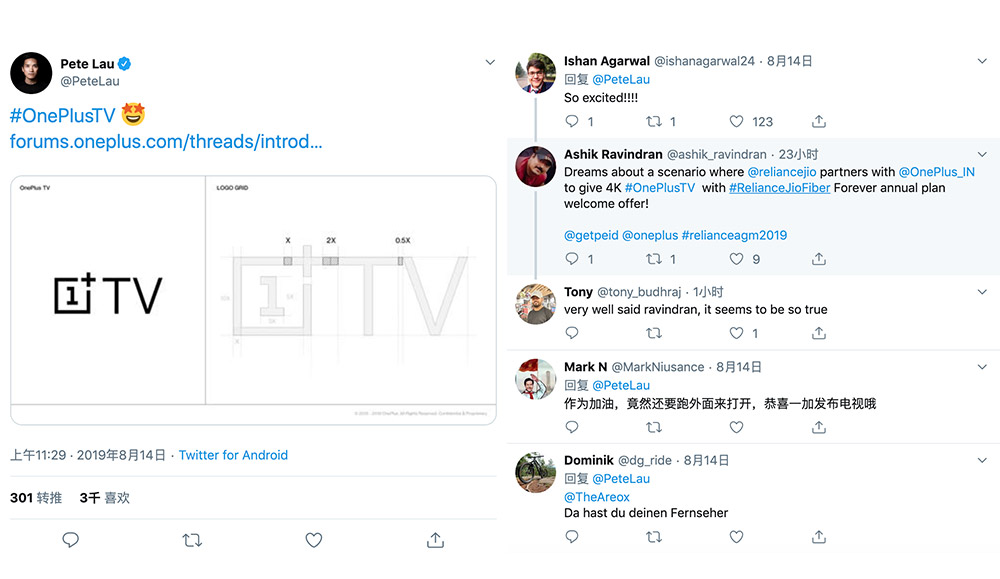Open dropdown chevron on Dominik's reply
The image size is (1000, 579).
(x=982, y=460)
